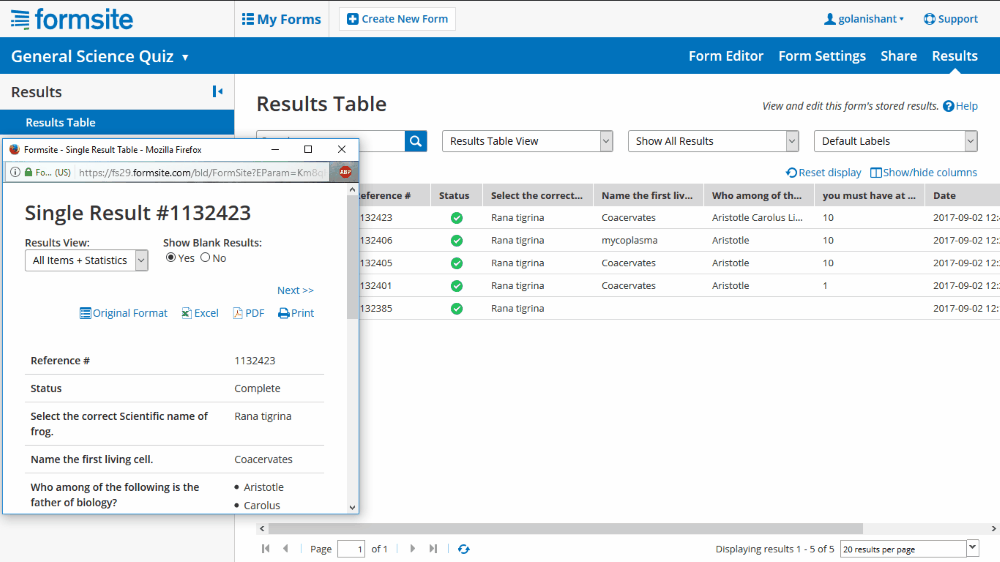Click the mycoplasma cell
Image resolution: width=1000 pixels, height=562 pixels.
pyautogui.click(x=629, y=240)
